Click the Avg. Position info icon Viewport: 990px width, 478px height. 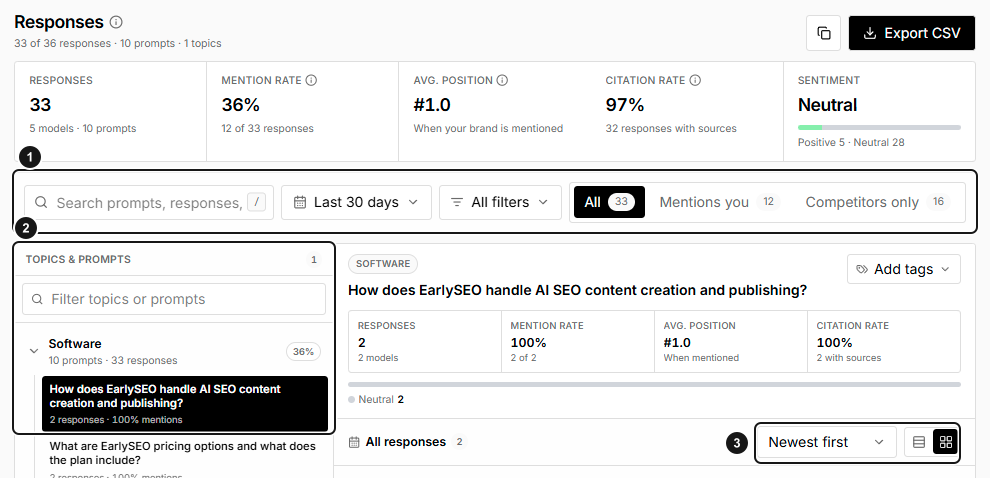coord(502,80)
